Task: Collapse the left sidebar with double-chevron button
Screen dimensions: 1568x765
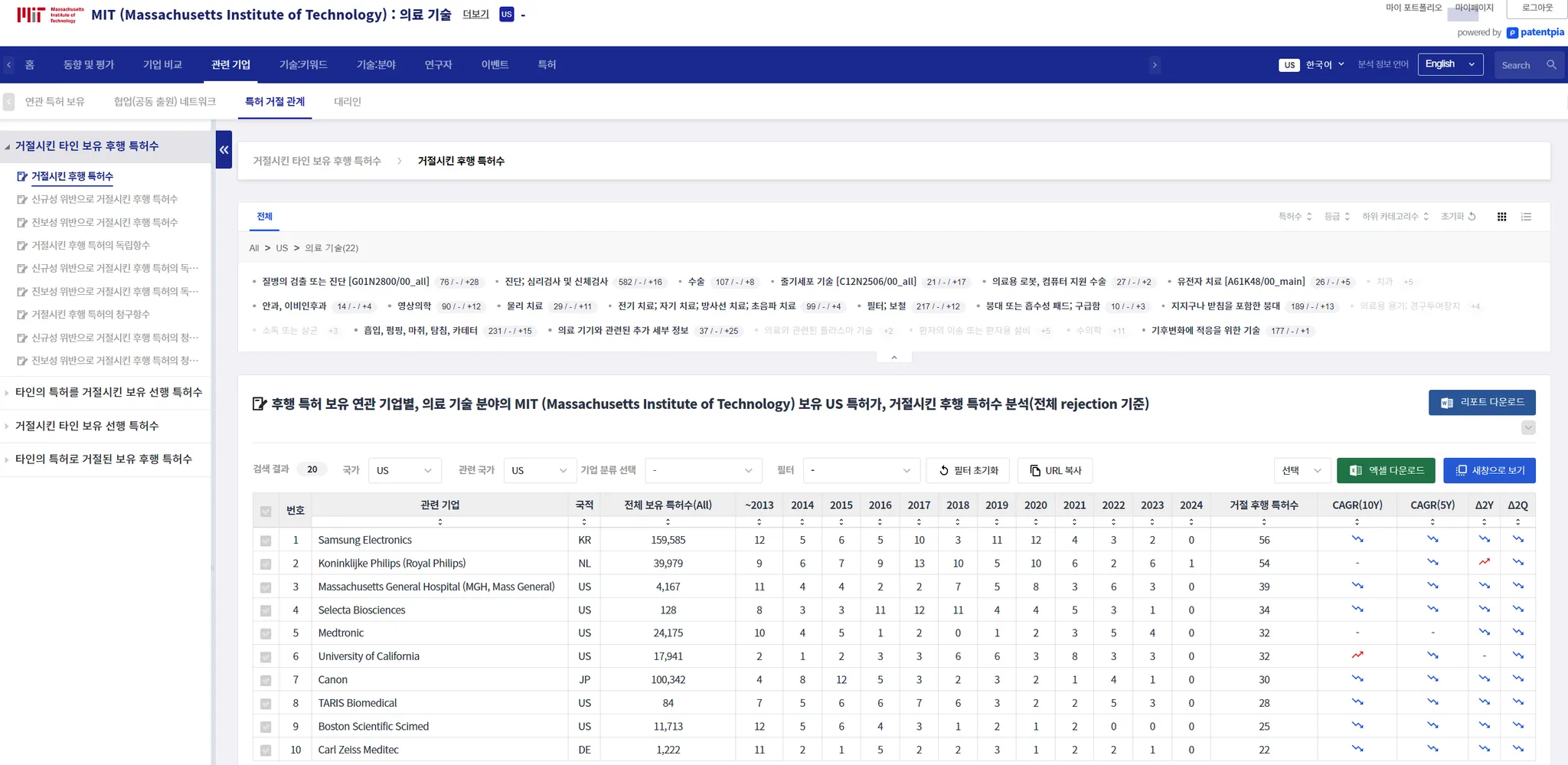Action: 224,149
